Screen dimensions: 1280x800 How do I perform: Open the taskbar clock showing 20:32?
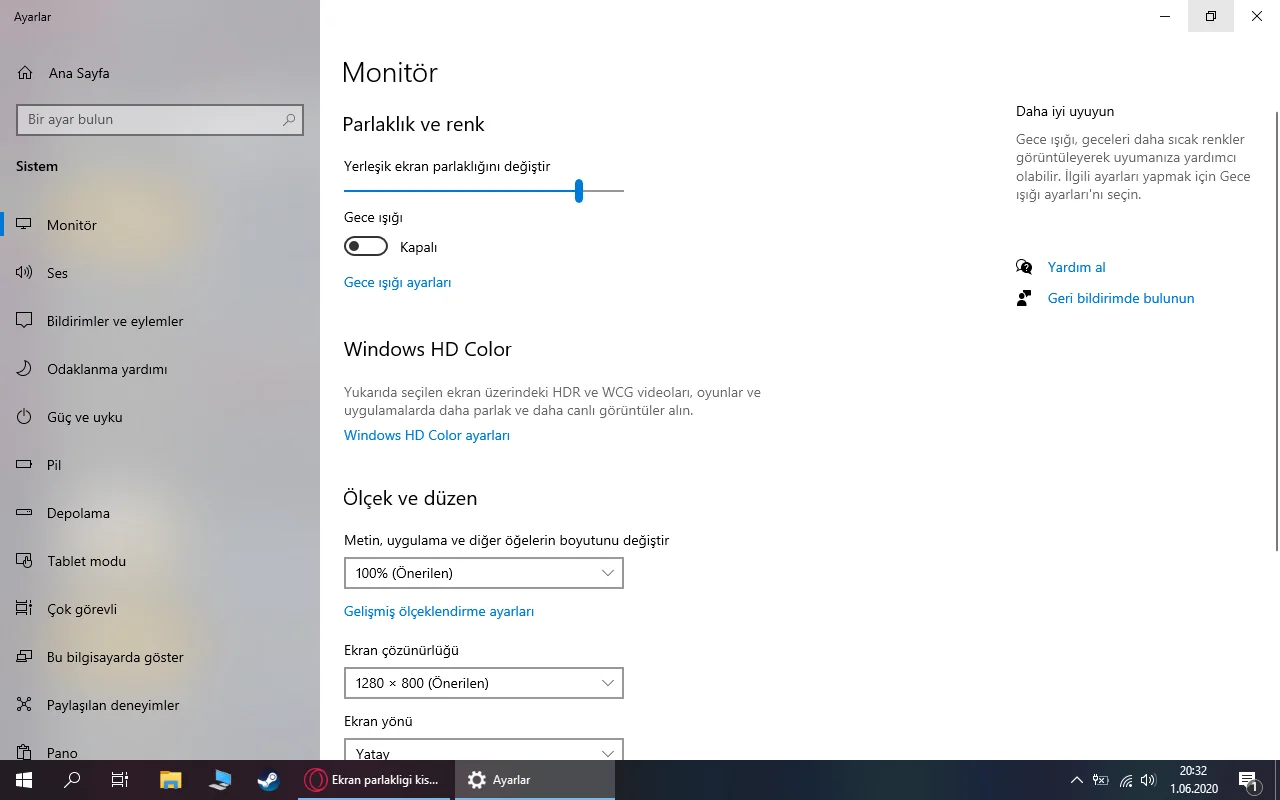pos(1193,780)
